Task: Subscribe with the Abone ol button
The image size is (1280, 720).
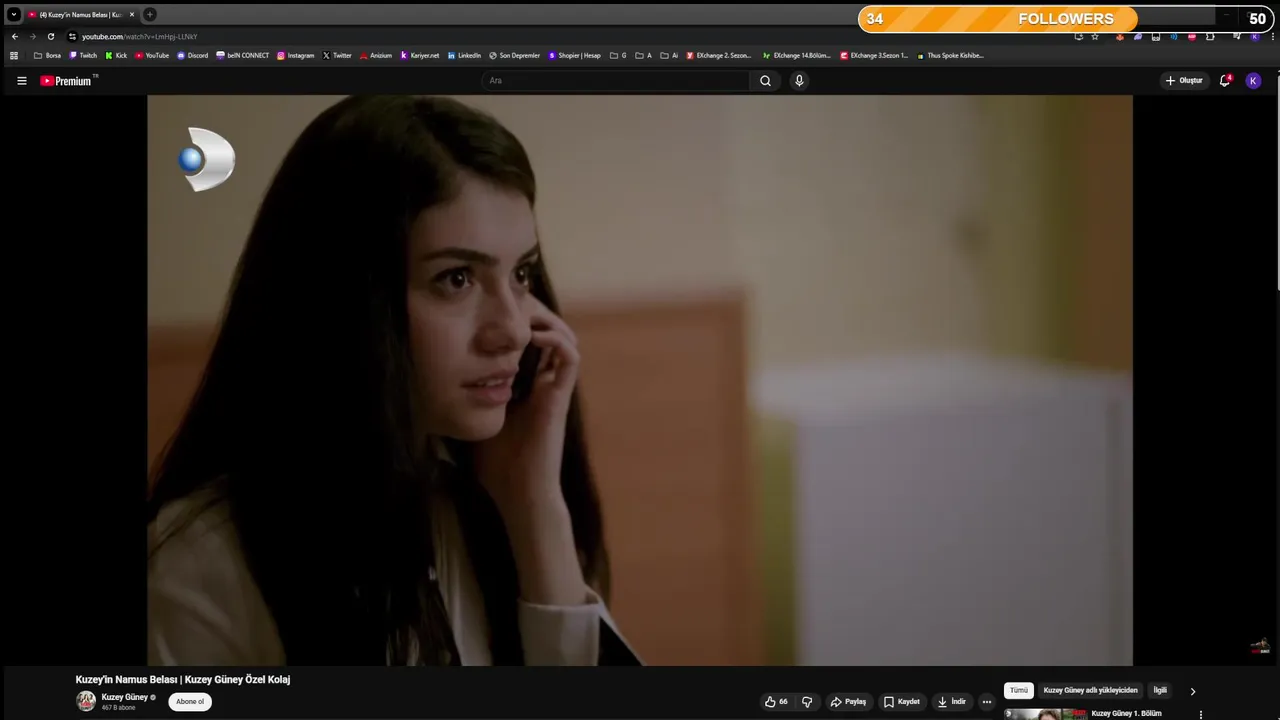Action: [x=190, y=702]
